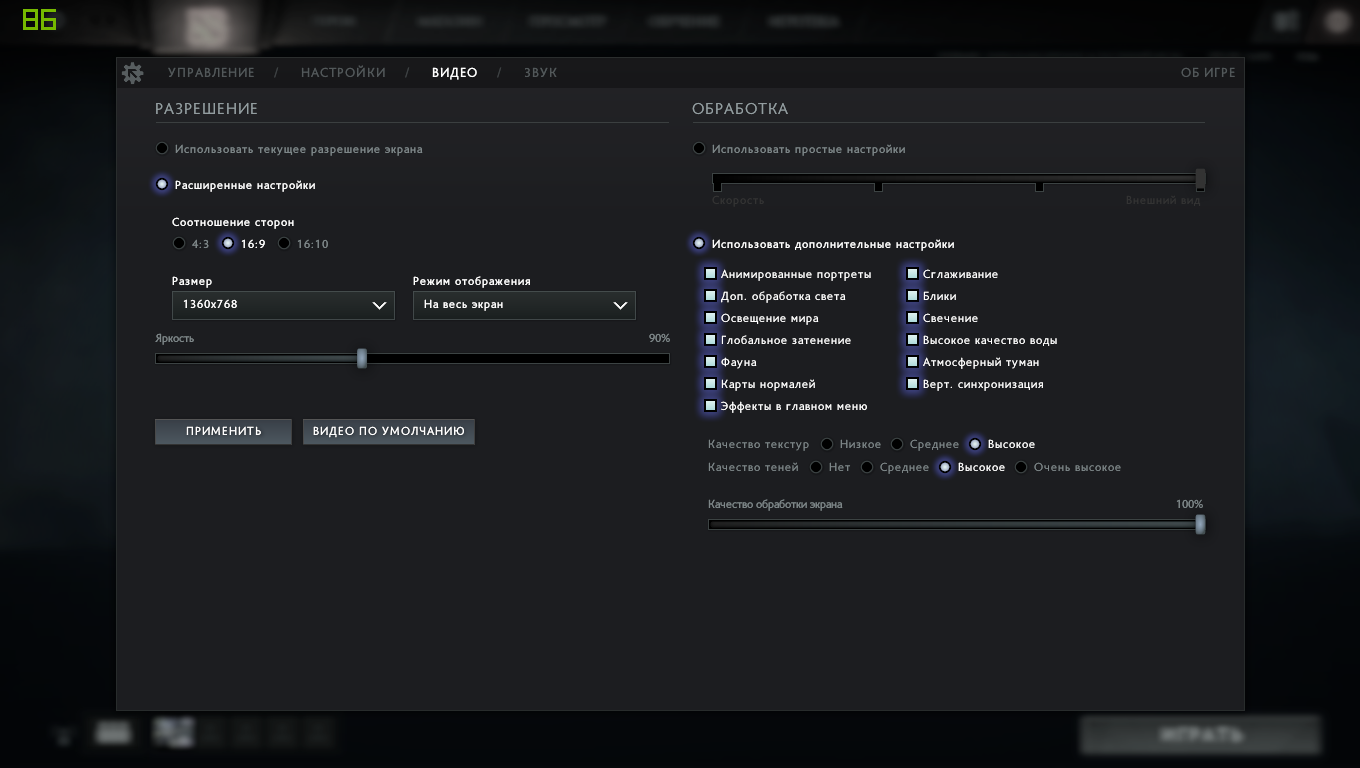Open the Режим отображения dropdown

click(524, 305)
